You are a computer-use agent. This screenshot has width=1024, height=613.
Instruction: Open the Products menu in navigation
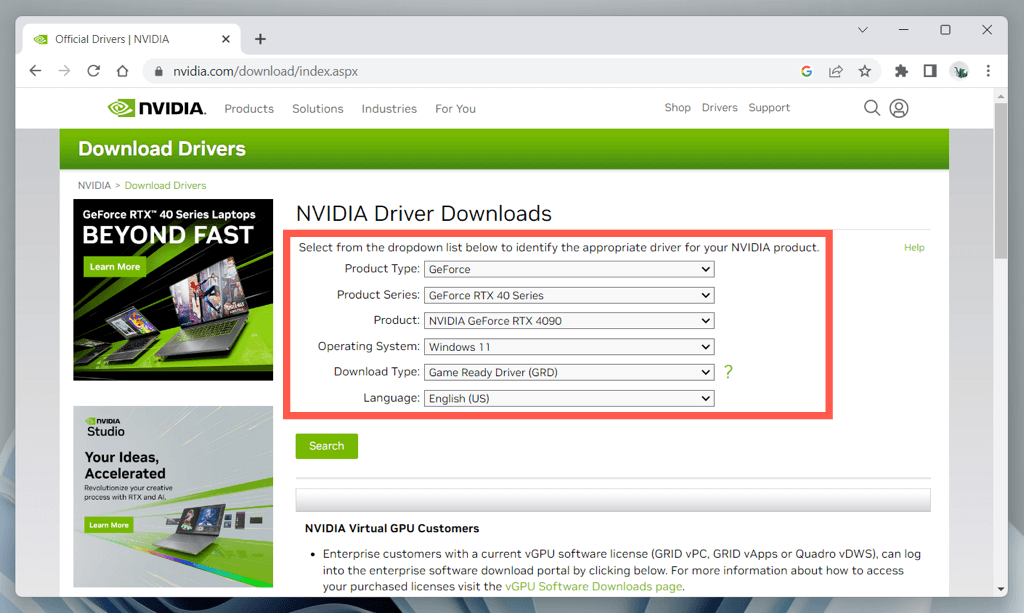tap(249, 109)
